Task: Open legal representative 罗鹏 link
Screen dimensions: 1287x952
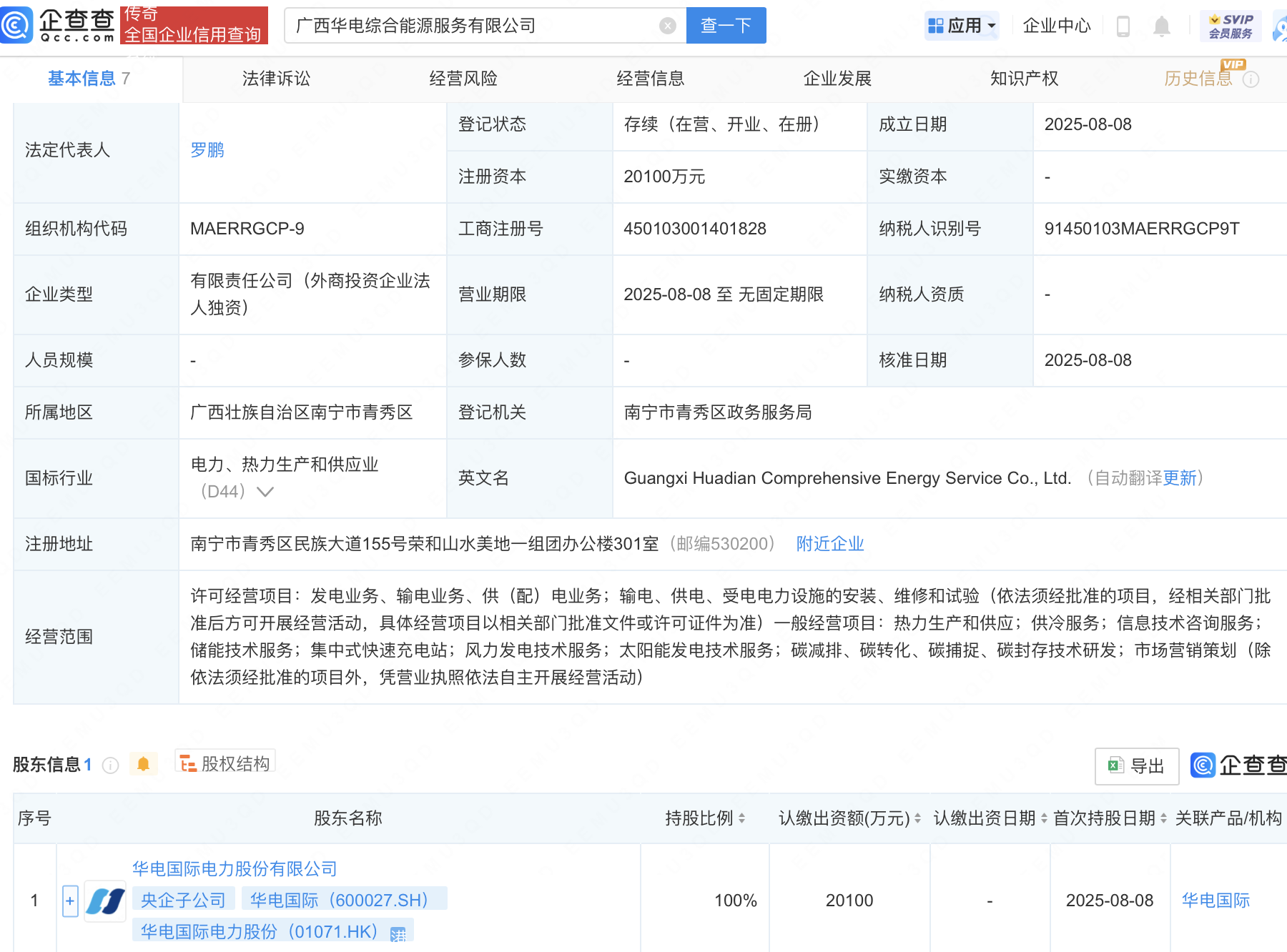Action: pyautogui.click(x=207, y=150)
